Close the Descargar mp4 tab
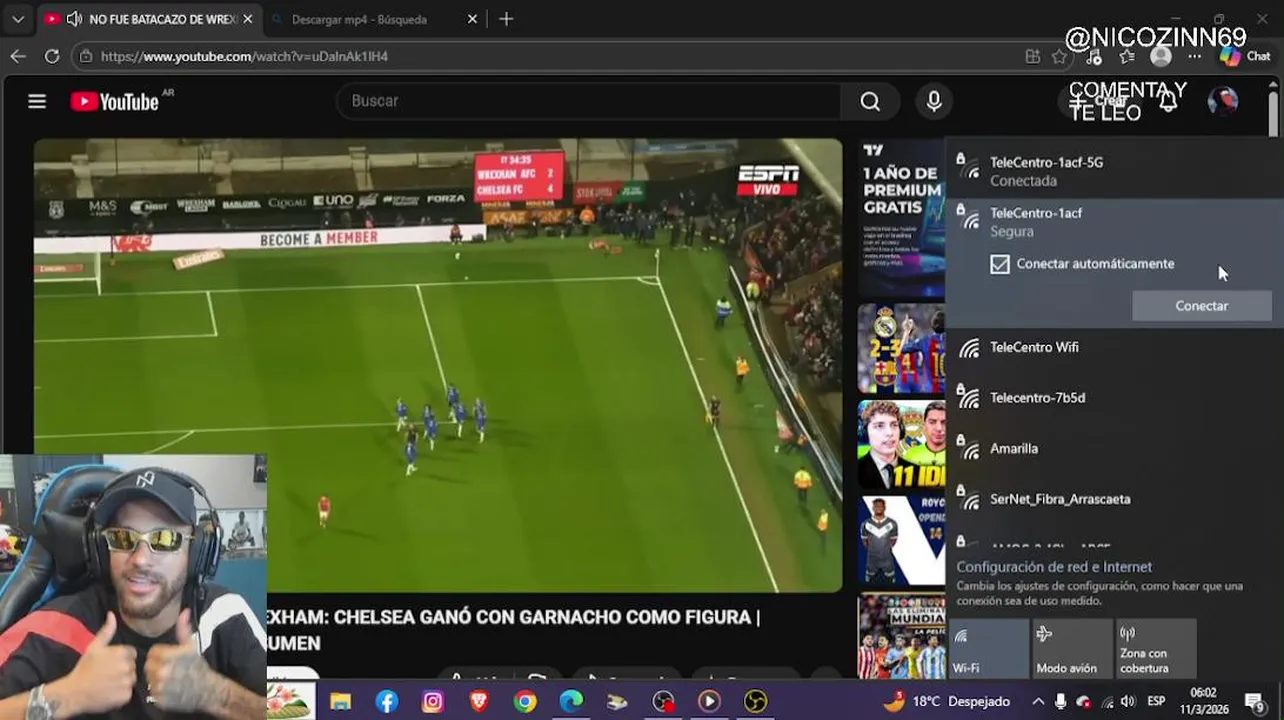 tap(472, 19)
